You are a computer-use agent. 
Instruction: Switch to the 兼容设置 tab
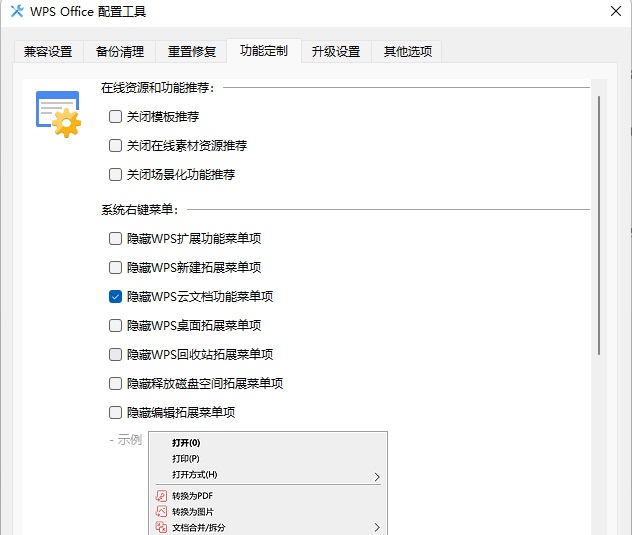tap(48, 52)
